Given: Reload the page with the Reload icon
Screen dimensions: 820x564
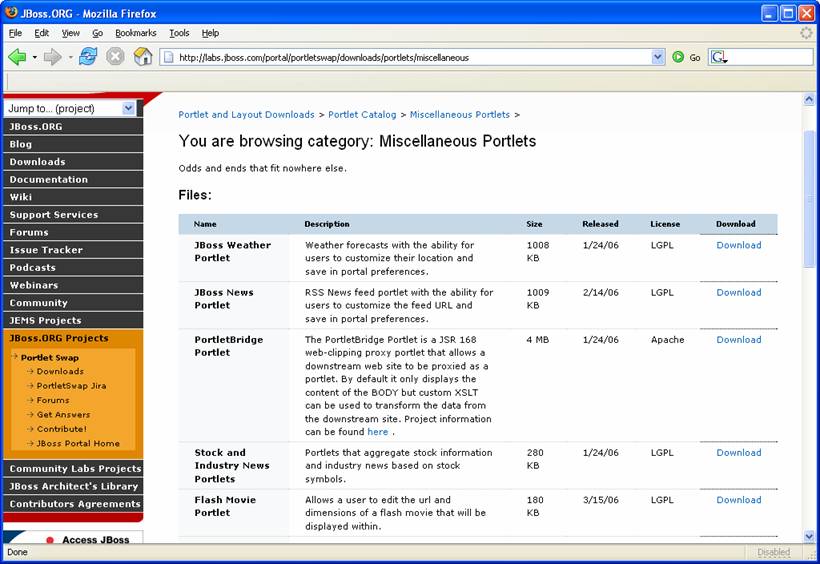Looking at the screenshot, I should tap(88, 56).
